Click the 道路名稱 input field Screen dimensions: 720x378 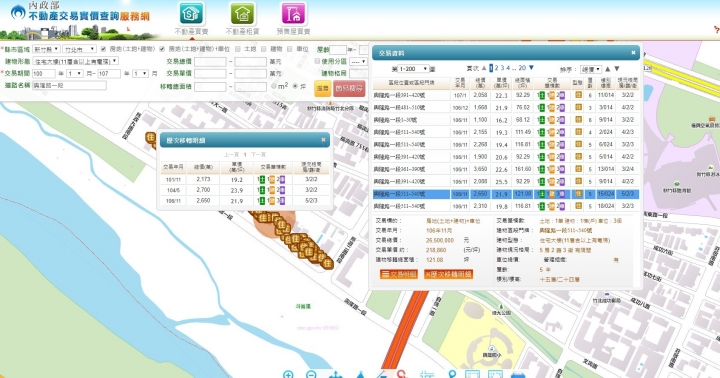click(69, 86)
